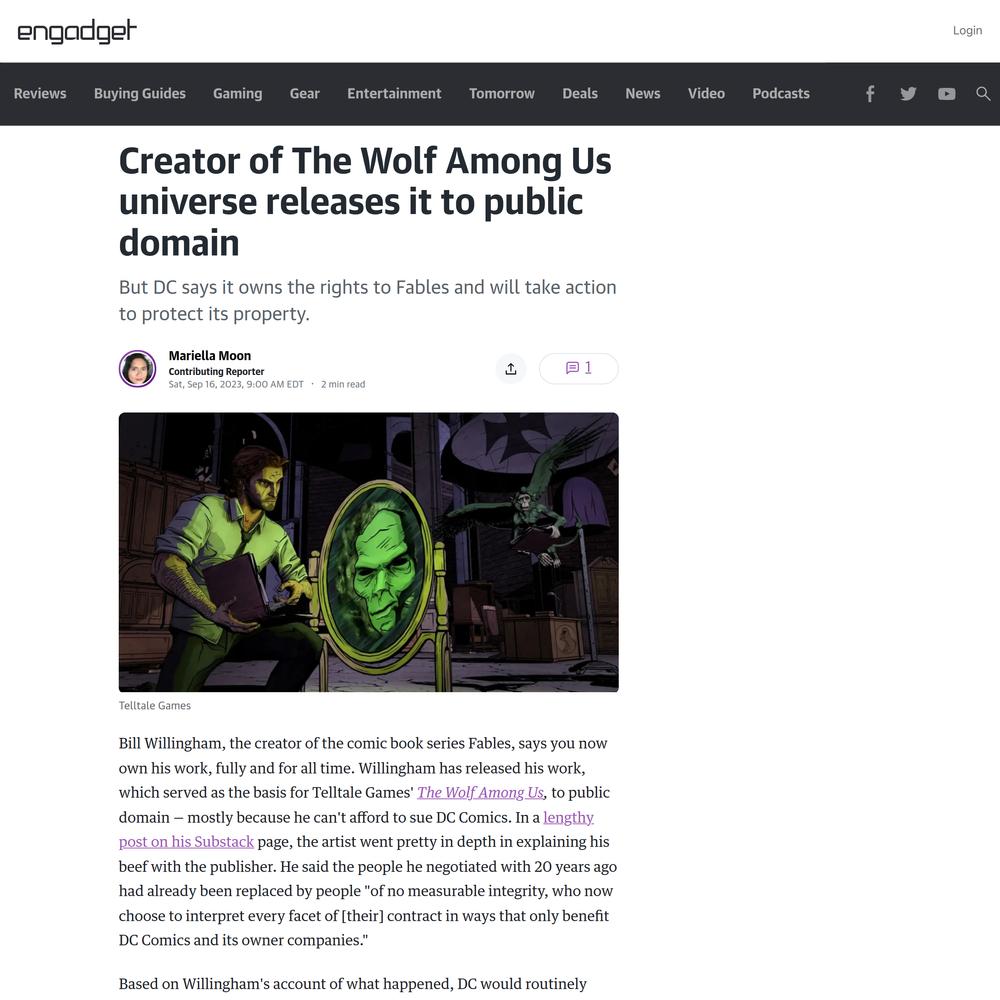Click the Wolf Among Us article image
This screenshot has height=1000, width=1000.
369,552
